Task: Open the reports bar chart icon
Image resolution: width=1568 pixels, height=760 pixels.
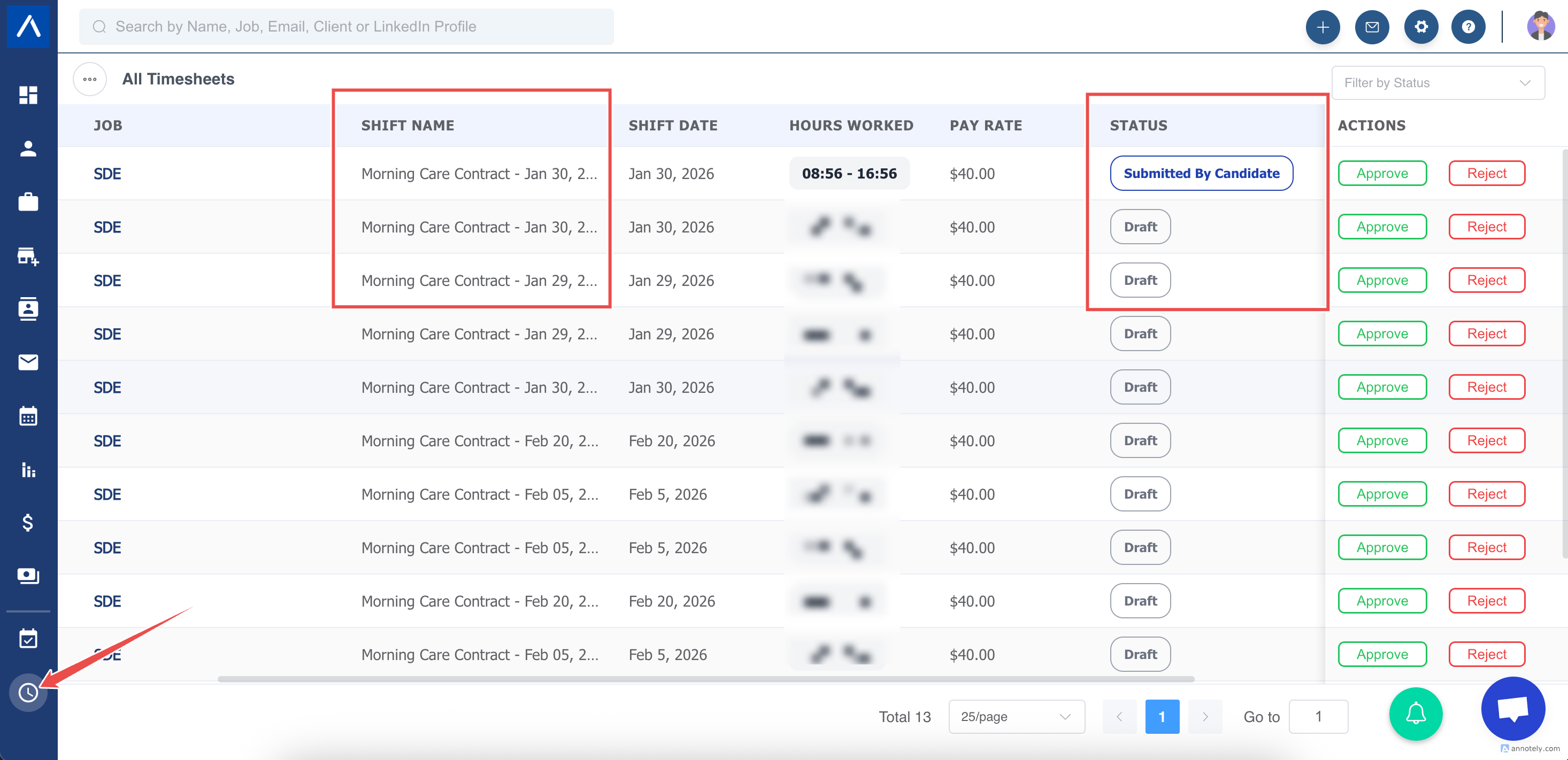Action: tap(28, 470)
